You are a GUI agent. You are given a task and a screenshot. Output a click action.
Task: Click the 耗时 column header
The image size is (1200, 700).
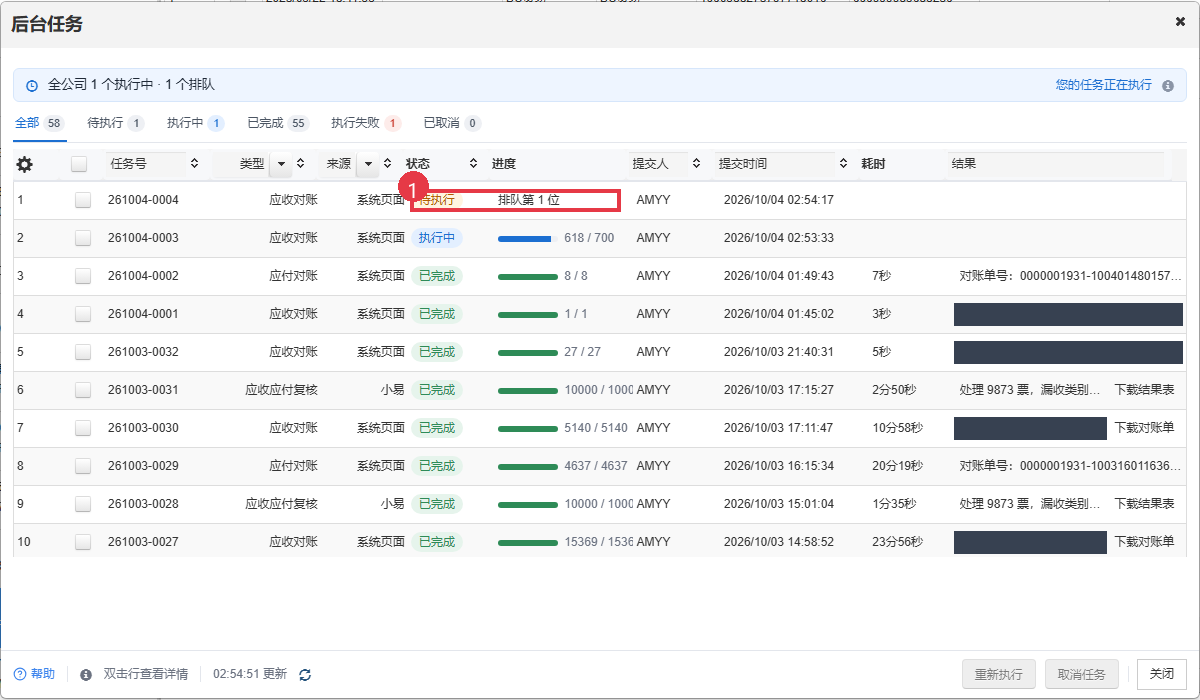click(x=873, y=164)
